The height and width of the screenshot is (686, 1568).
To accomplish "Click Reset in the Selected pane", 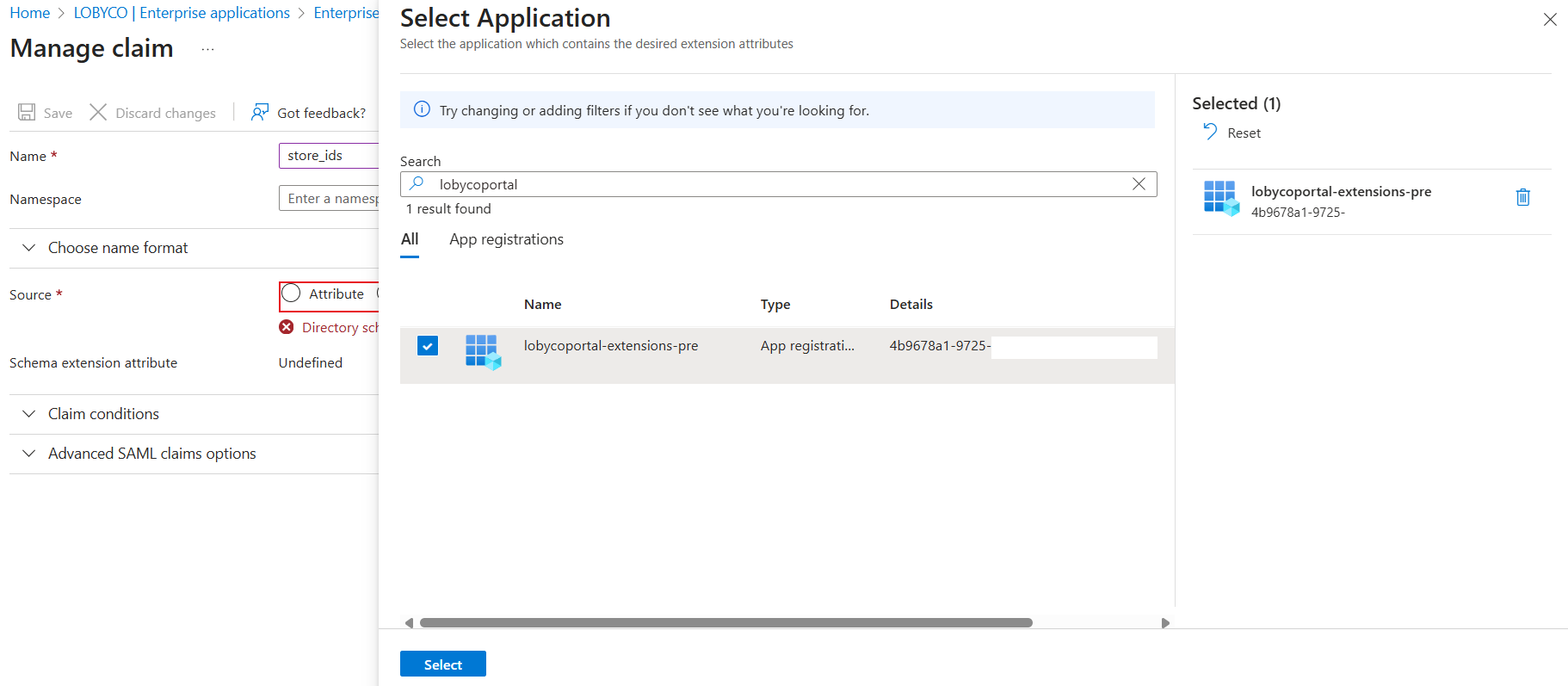I will coord(1244,133).
